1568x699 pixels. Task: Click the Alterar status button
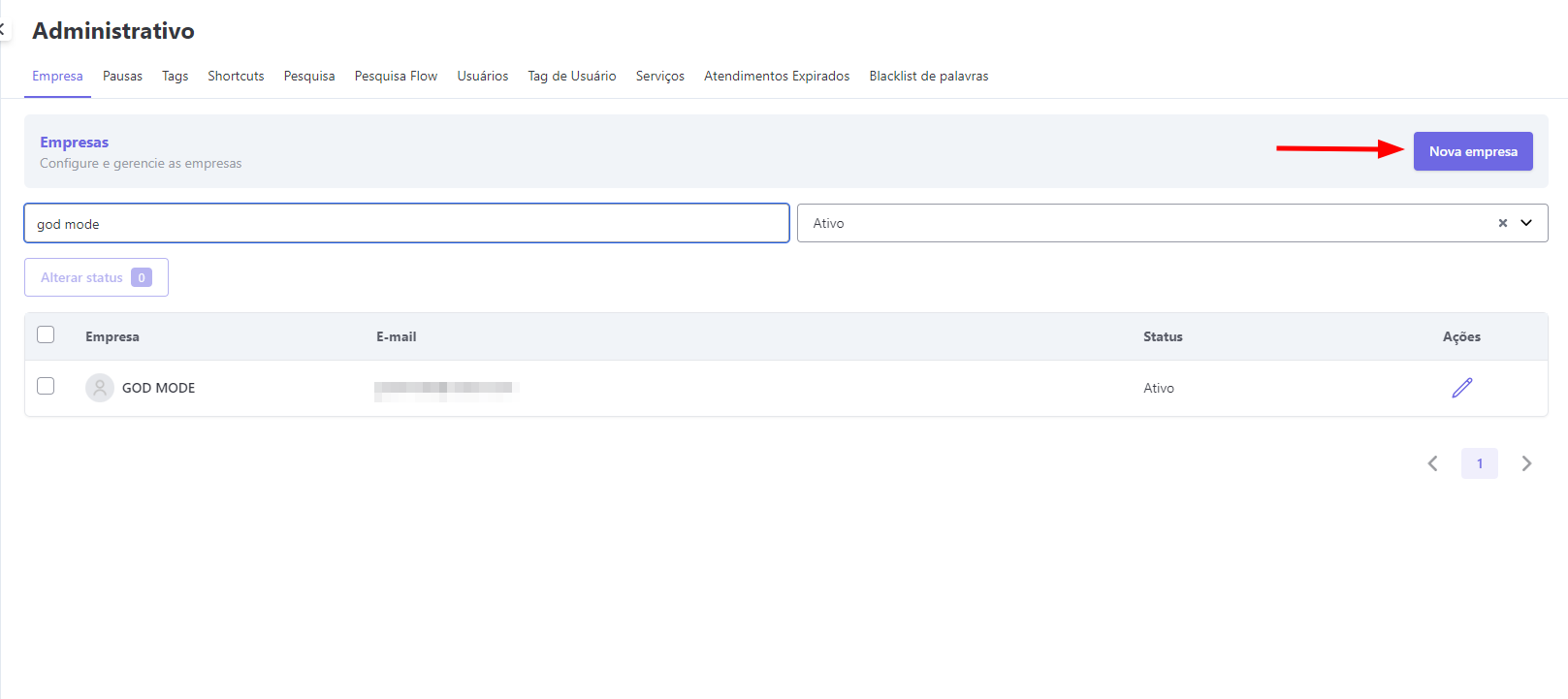pos(96,277)
